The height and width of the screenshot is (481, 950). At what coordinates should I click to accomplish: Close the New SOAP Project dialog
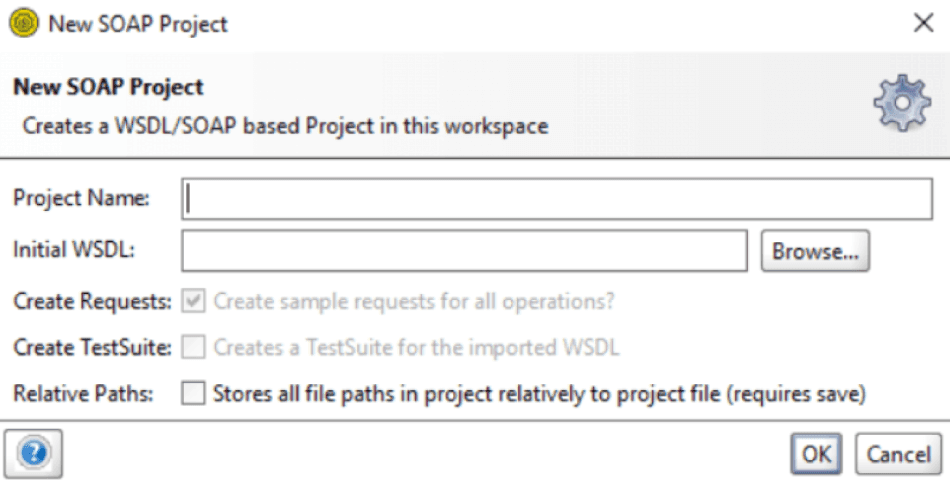923,24
